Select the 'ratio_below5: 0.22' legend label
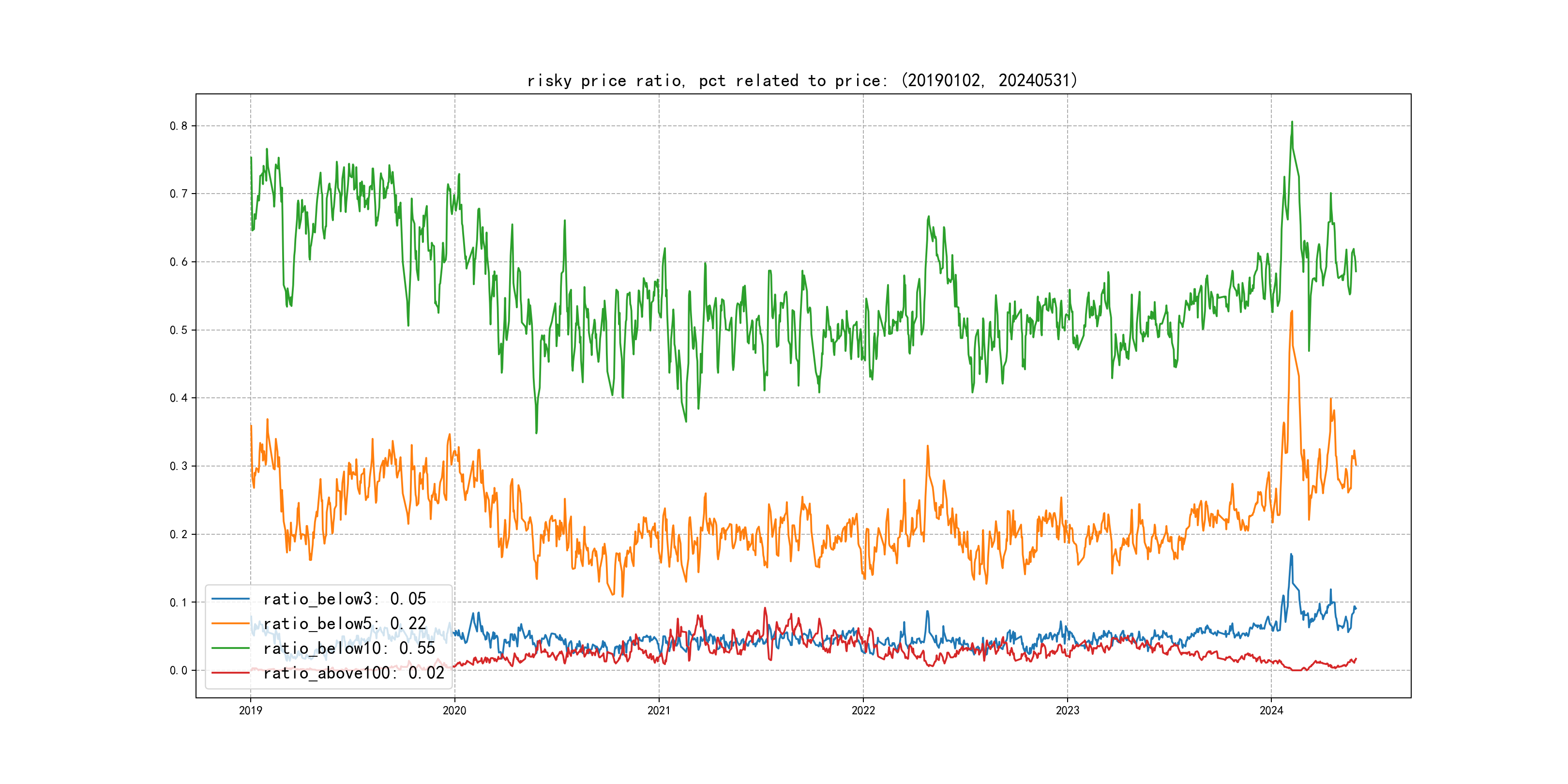Screen dimensions: 1568x784 tap(345, 623)
